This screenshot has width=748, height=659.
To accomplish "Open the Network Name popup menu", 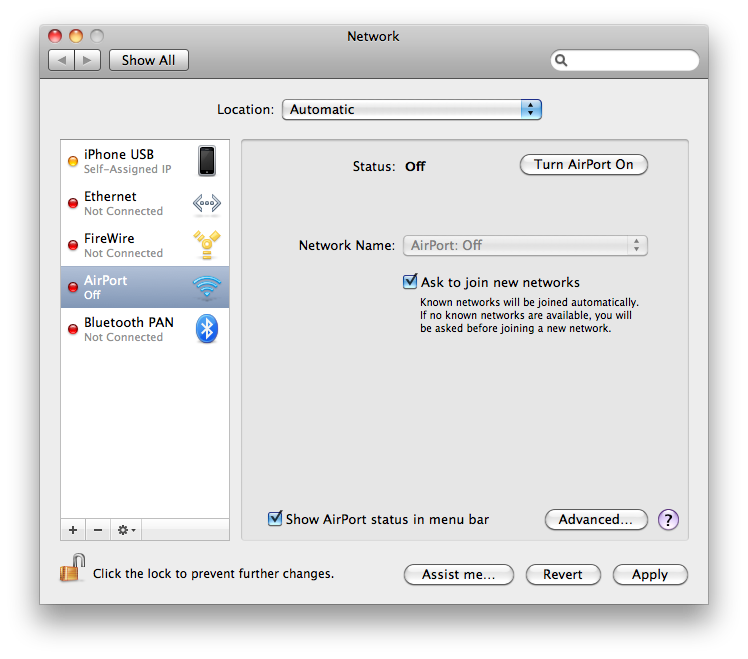I will [x=525, y=245].
